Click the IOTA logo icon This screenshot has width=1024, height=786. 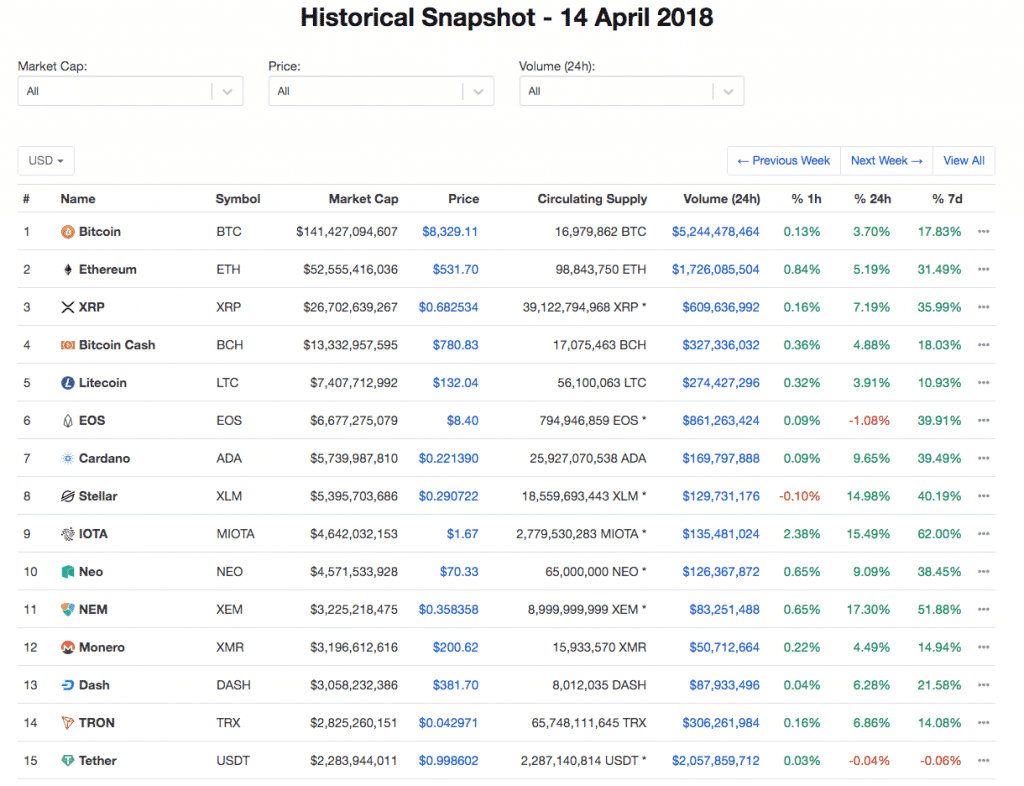click(68, 535)
